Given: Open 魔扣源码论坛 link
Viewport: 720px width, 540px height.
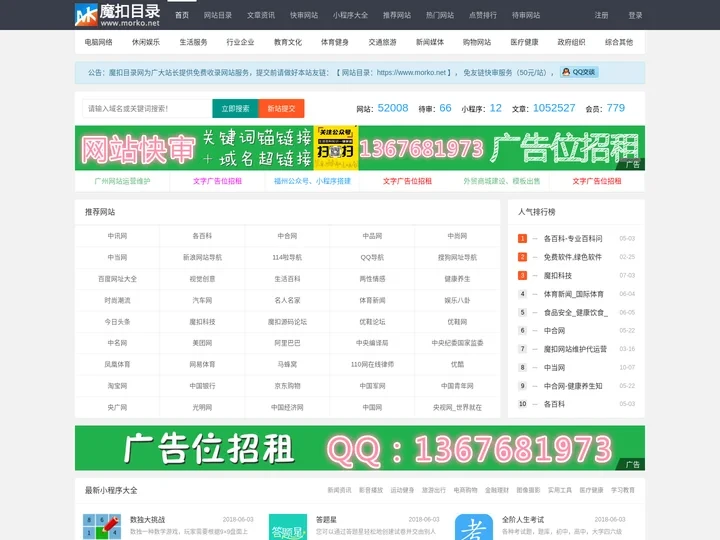Looking at the screenshot, I should (x=287, y=322).
